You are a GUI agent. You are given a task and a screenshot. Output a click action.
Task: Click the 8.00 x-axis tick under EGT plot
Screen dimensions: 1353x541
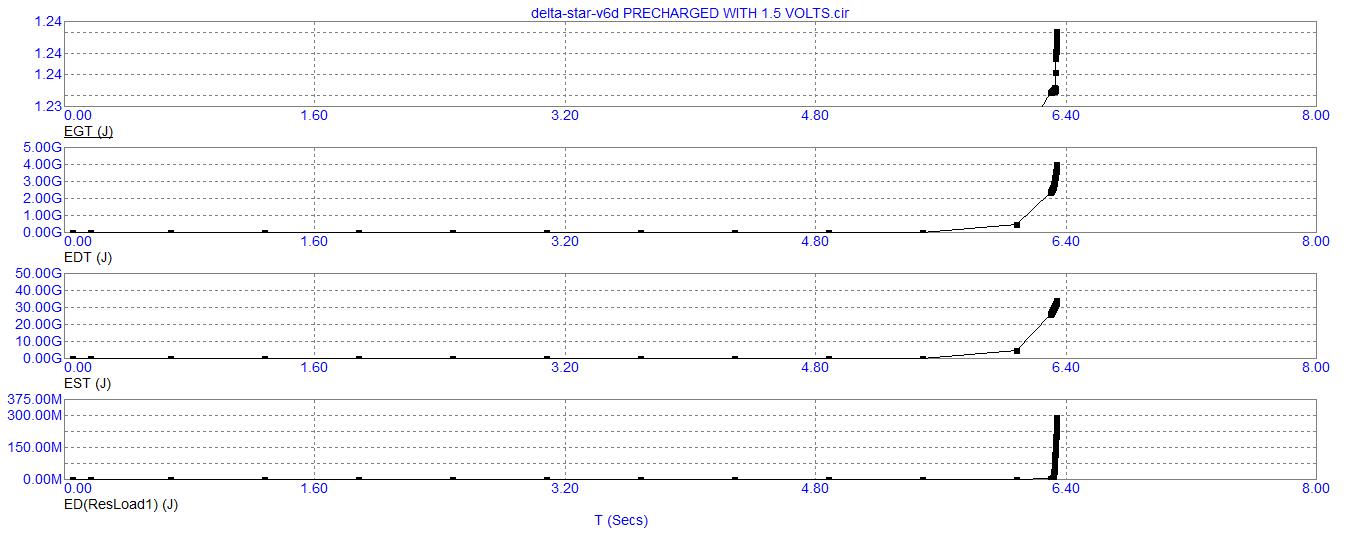1316,115
